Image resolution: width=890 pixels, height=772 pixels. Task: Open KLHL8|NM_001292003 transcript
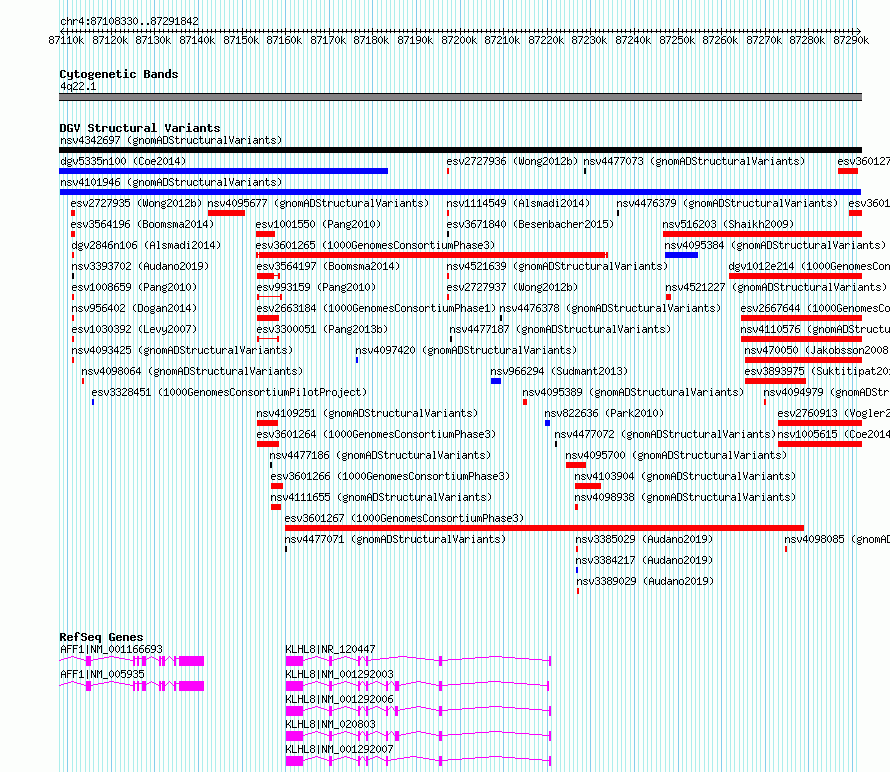click(x=417, y=686)
